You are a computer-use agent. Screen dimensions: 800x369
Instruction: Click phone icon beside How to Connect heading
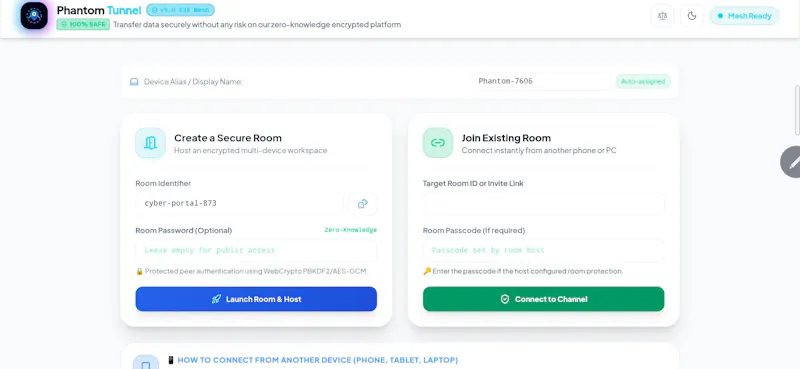(x=146, y=363)
